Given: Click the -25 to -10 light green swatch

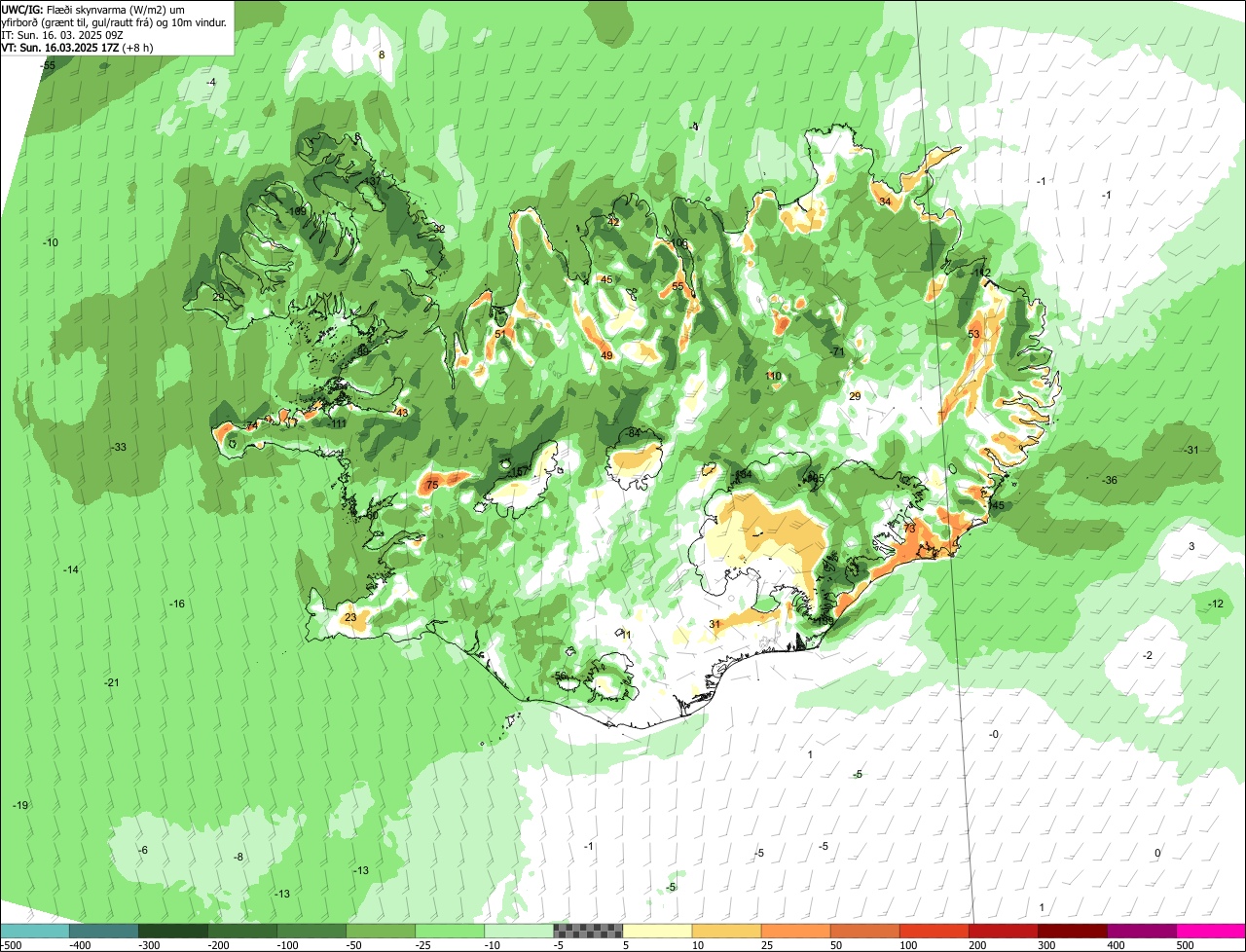Looking at the screenshot, I should click(x=449, y=931).
